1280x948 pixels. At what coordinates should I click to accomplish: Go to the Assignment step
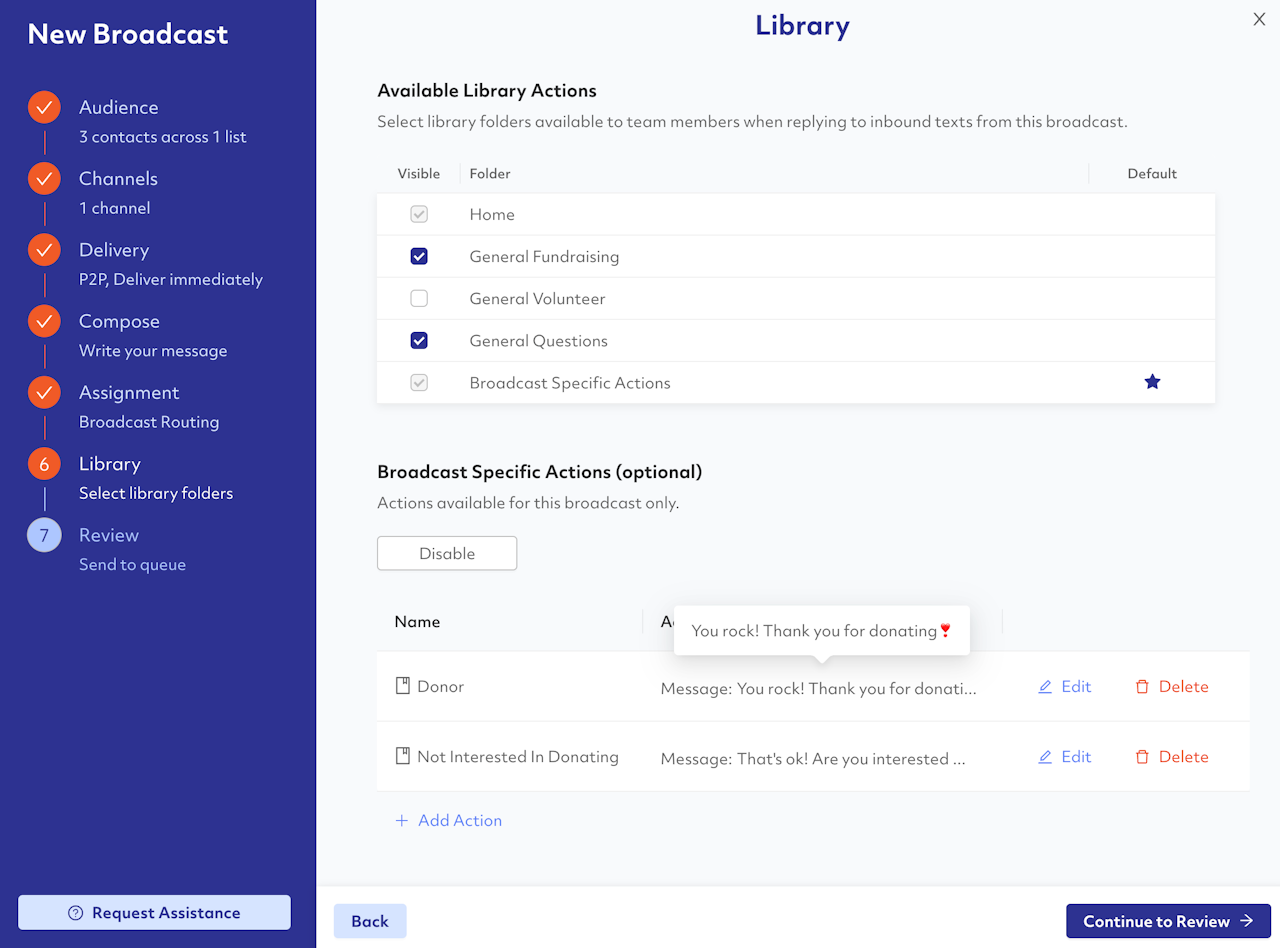tap(129, 393)
